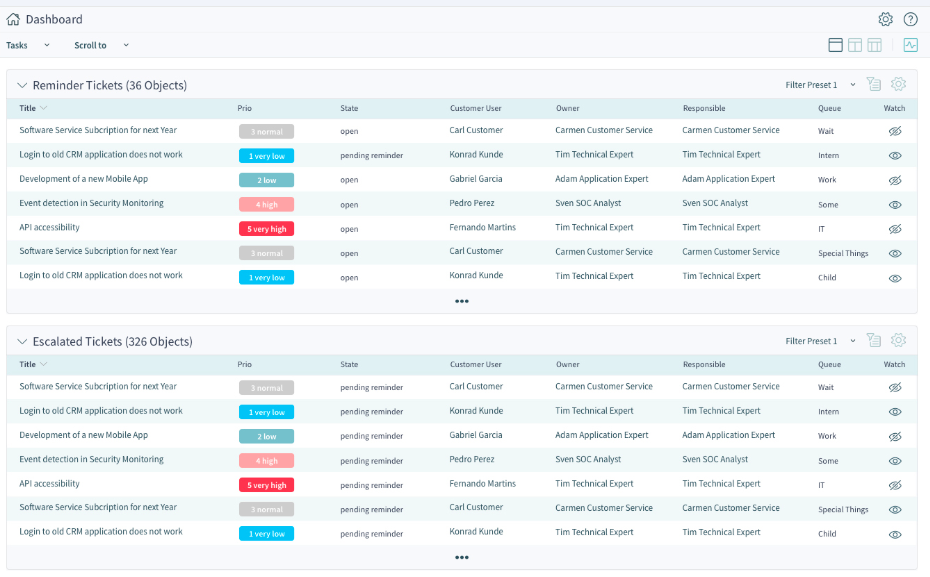Toggle watch for Reminder 'API accessibility' ticket
Viewport: 930px width, 577px height.
[895, 228]
